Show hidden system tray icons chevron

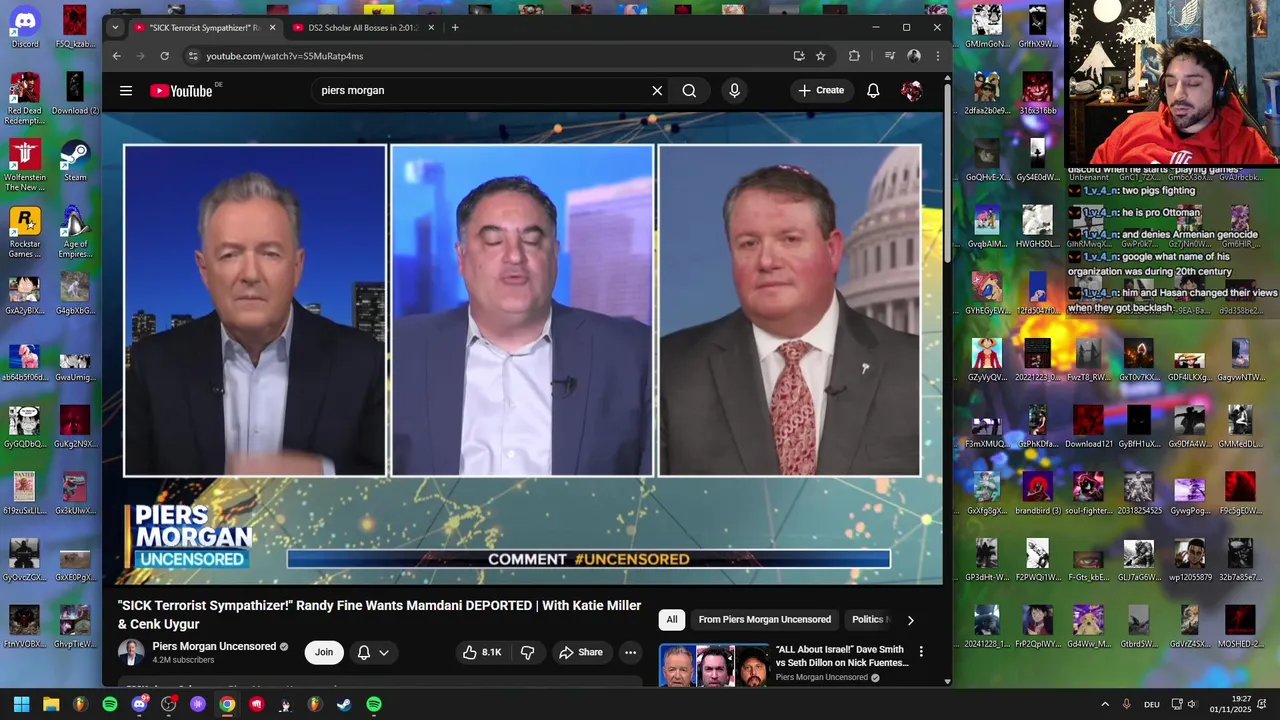click(1105, 704)
